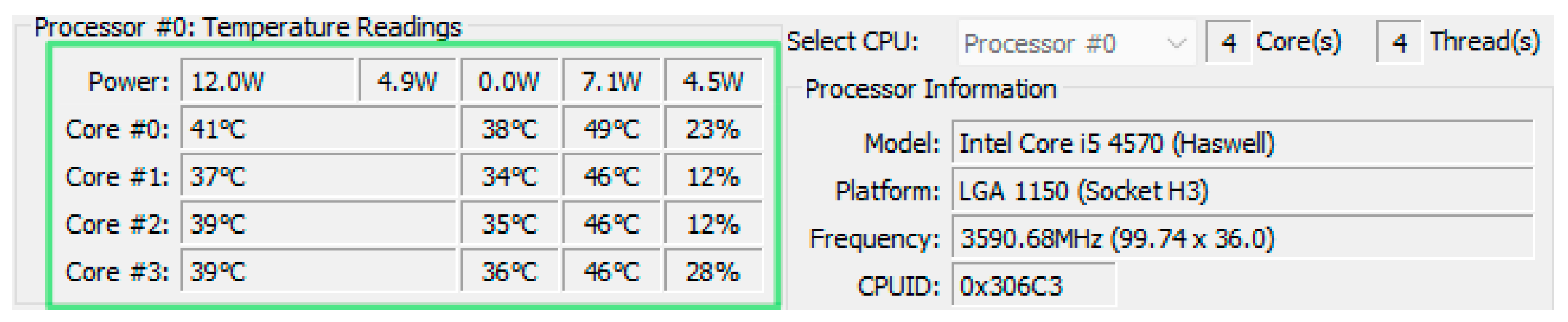Click the dropdown chevron next to Processor #0

click(x=1176, y=43)
